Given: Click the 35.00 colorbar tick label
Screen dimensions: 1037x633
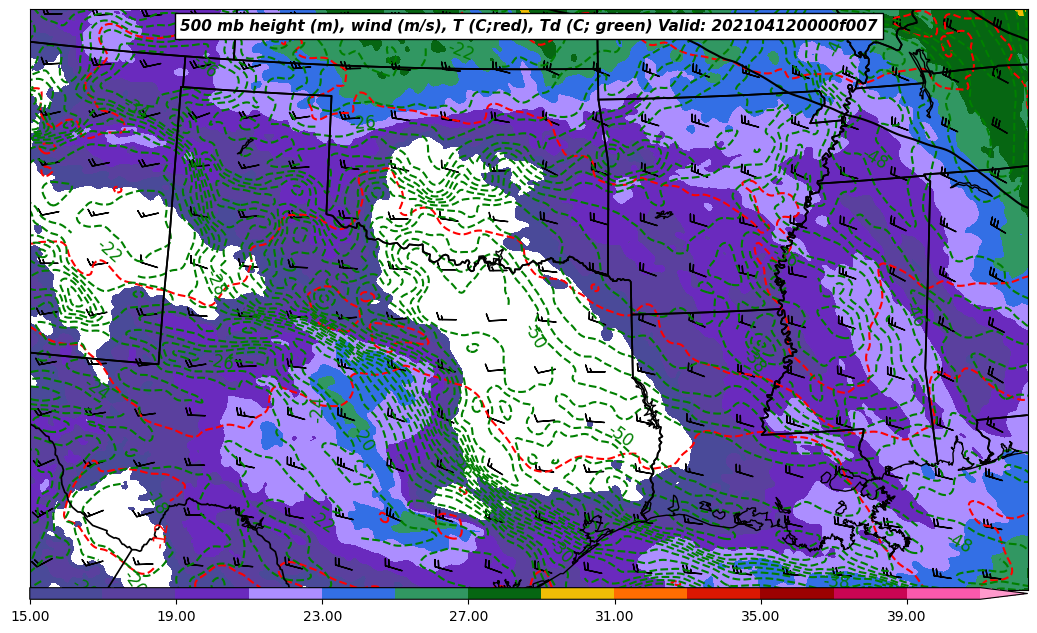Looking at the screenshot, I should click(760, 617).
